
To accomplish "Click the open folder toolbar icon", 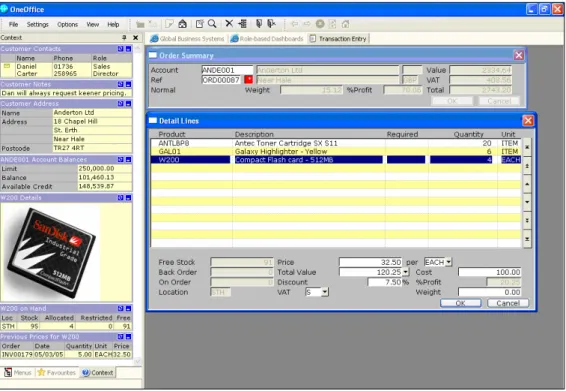I will pyautogui.click(x=140, y=24).
